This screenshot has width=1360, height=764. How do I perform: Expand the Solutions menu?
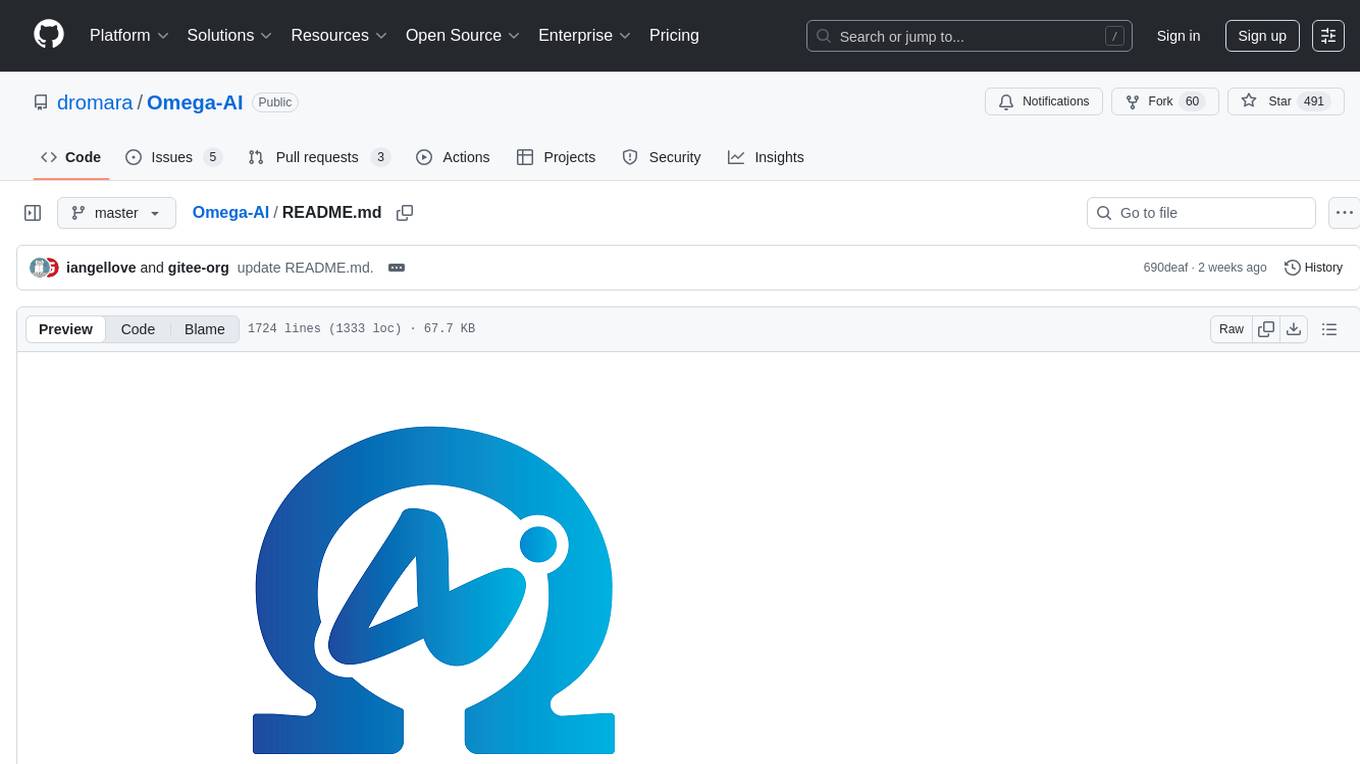tap(229, 35)
